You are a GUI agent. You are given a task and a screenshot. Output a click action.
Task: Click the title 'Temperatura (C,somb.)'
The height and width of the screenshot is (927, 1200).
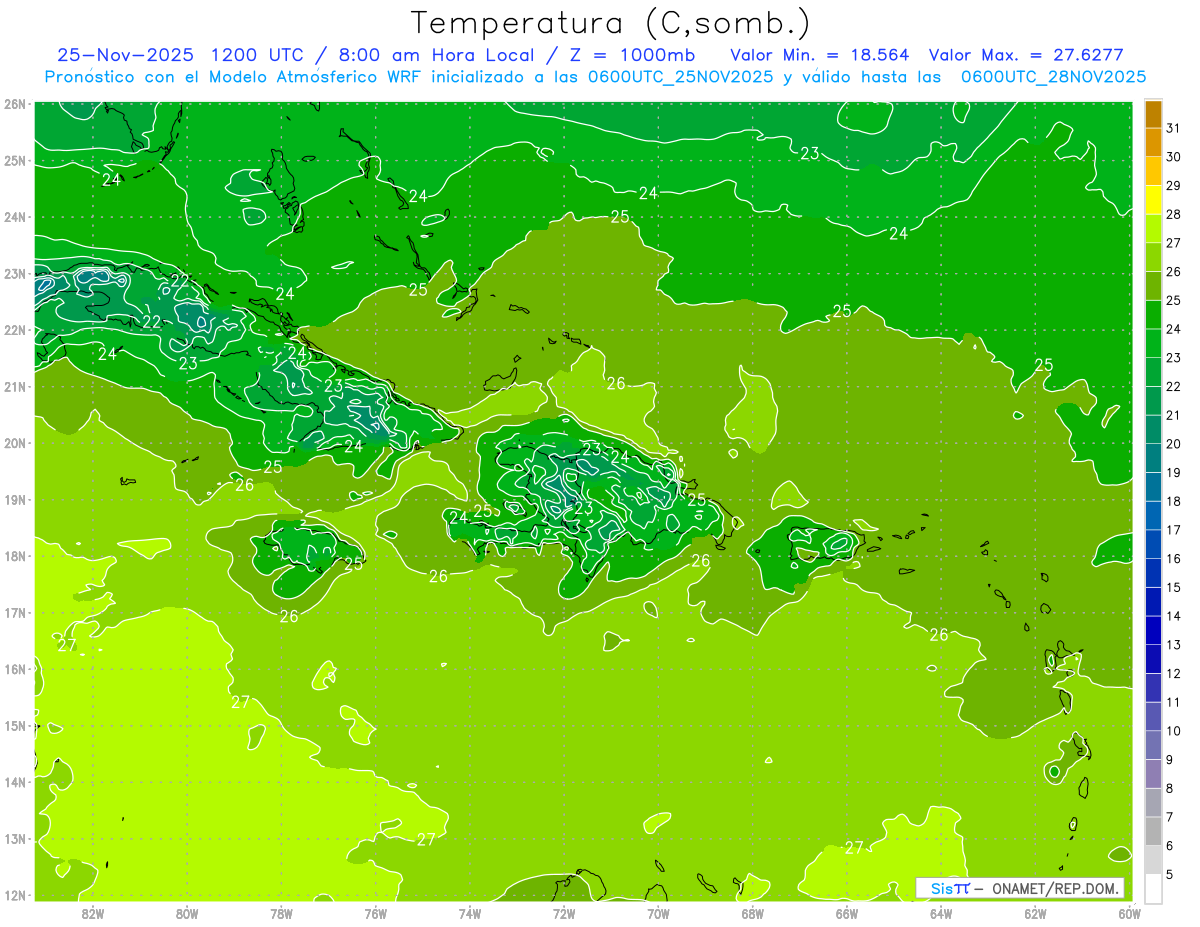611,24
